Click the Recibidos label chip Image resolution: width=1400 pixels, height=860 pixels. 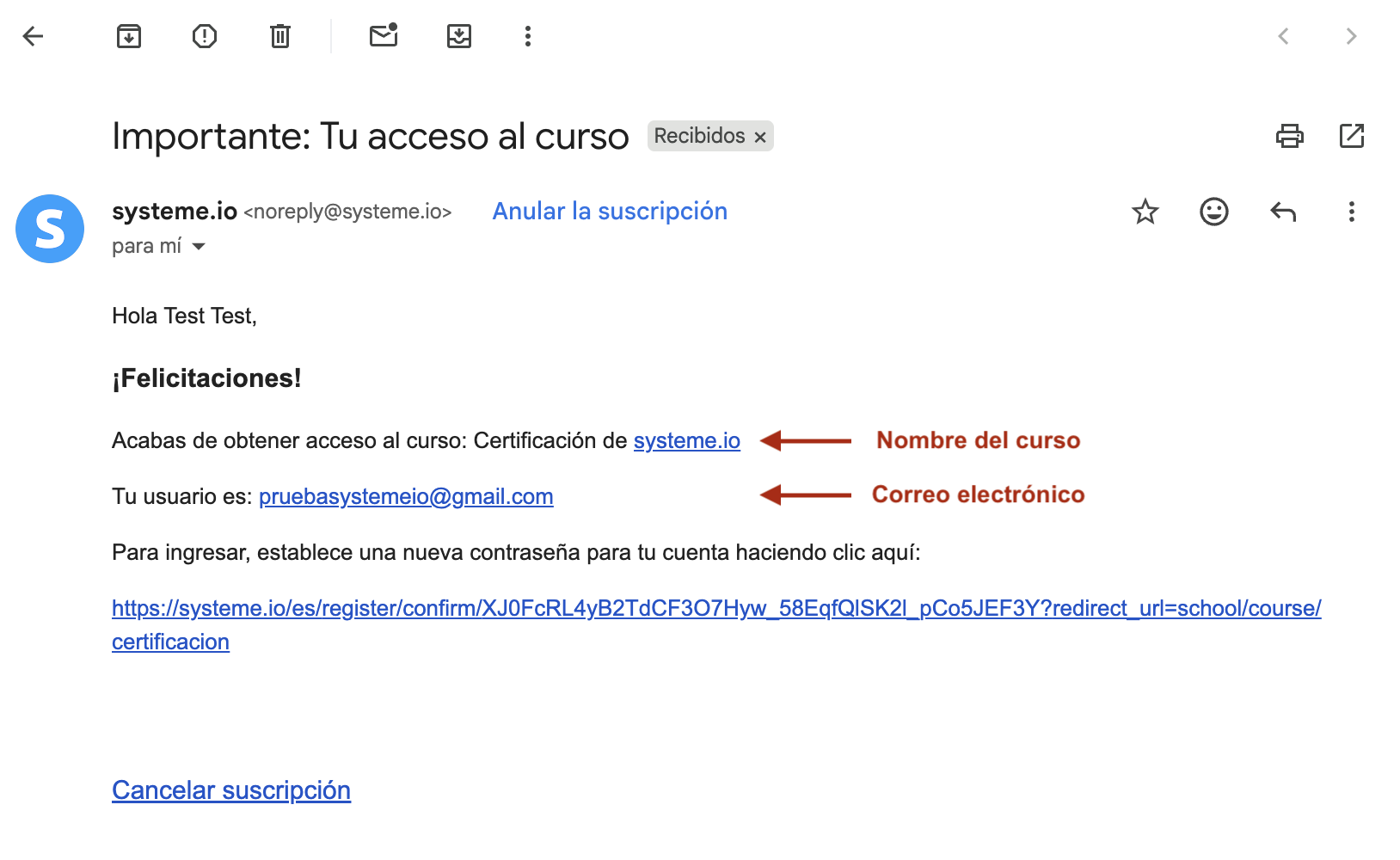699,136
